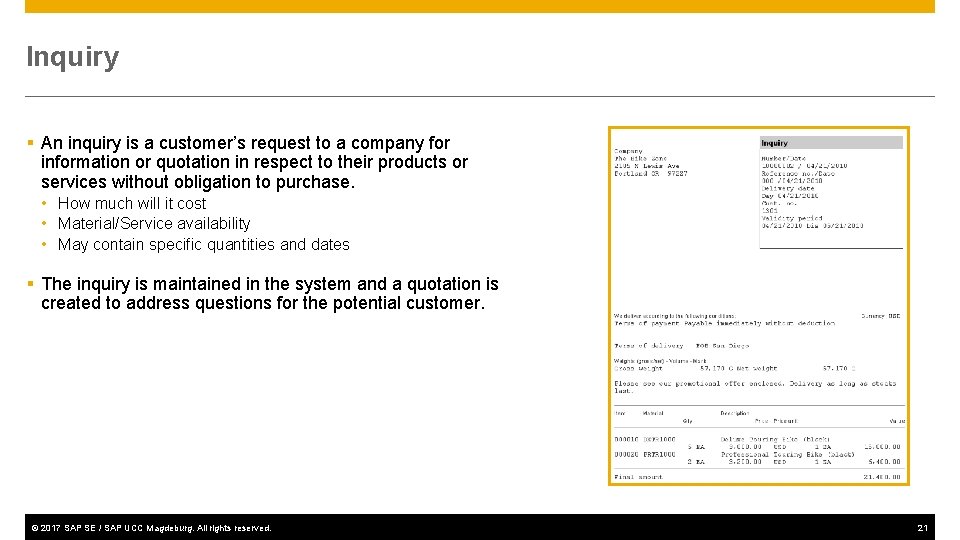Image resolution: width=960 pixels, height=540 pixels.
Task: Click the first bullet paragraph defining an inquiry
Action: (x=254, y=162)
